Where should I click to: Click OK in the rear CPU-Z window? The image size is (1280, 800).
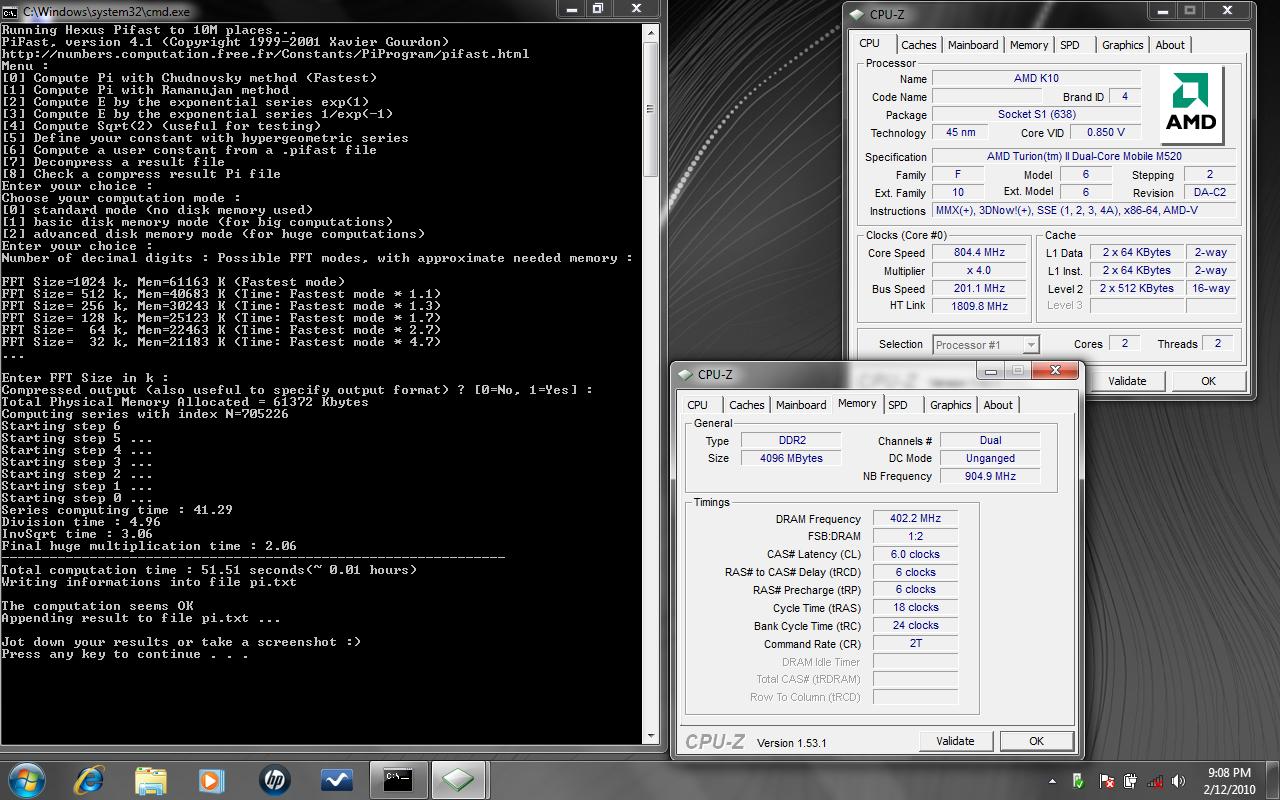pyautogui.click(x=1208, y=381)
